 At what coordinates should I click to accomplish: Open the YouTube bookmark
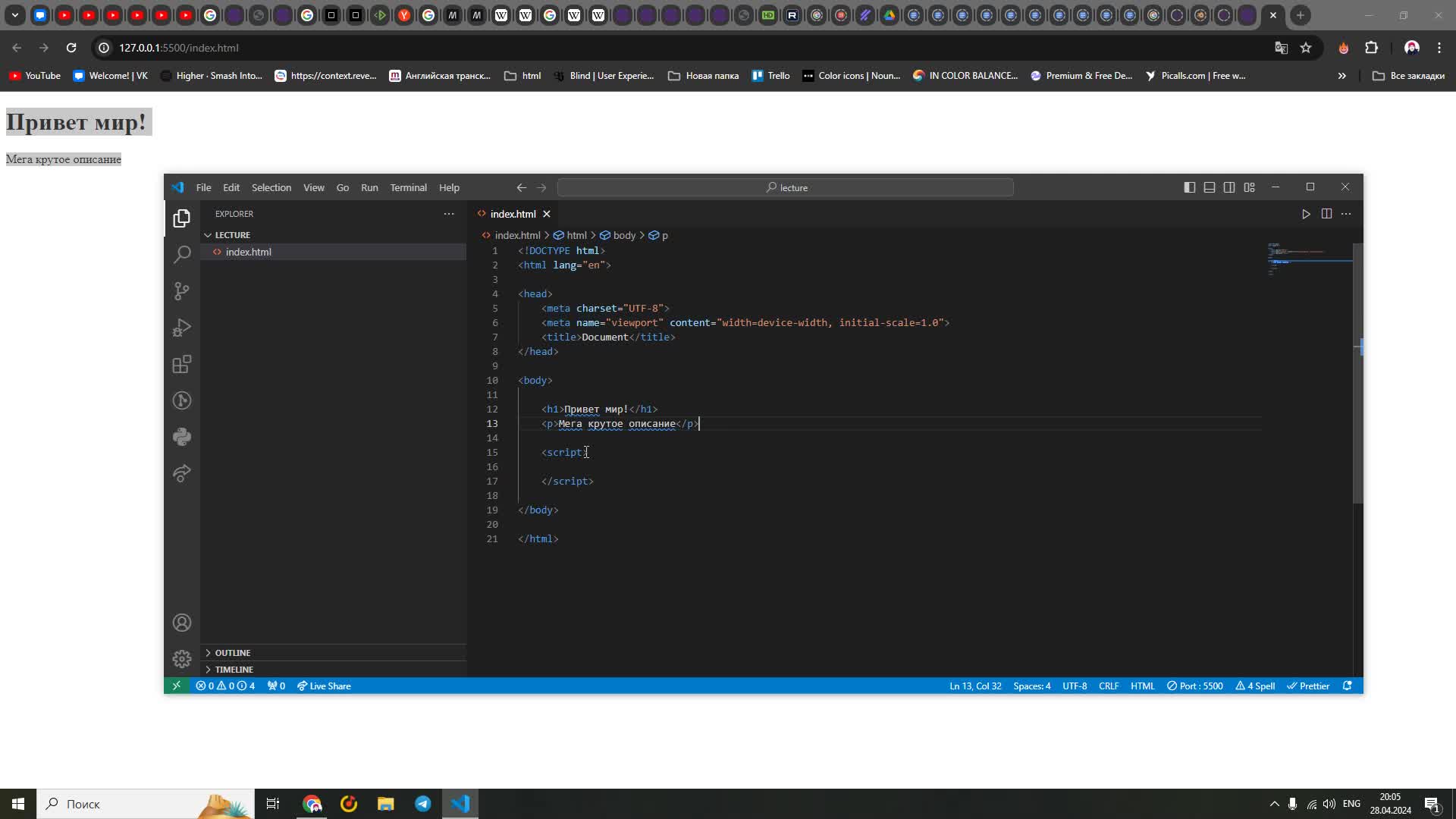click(35, 76)
